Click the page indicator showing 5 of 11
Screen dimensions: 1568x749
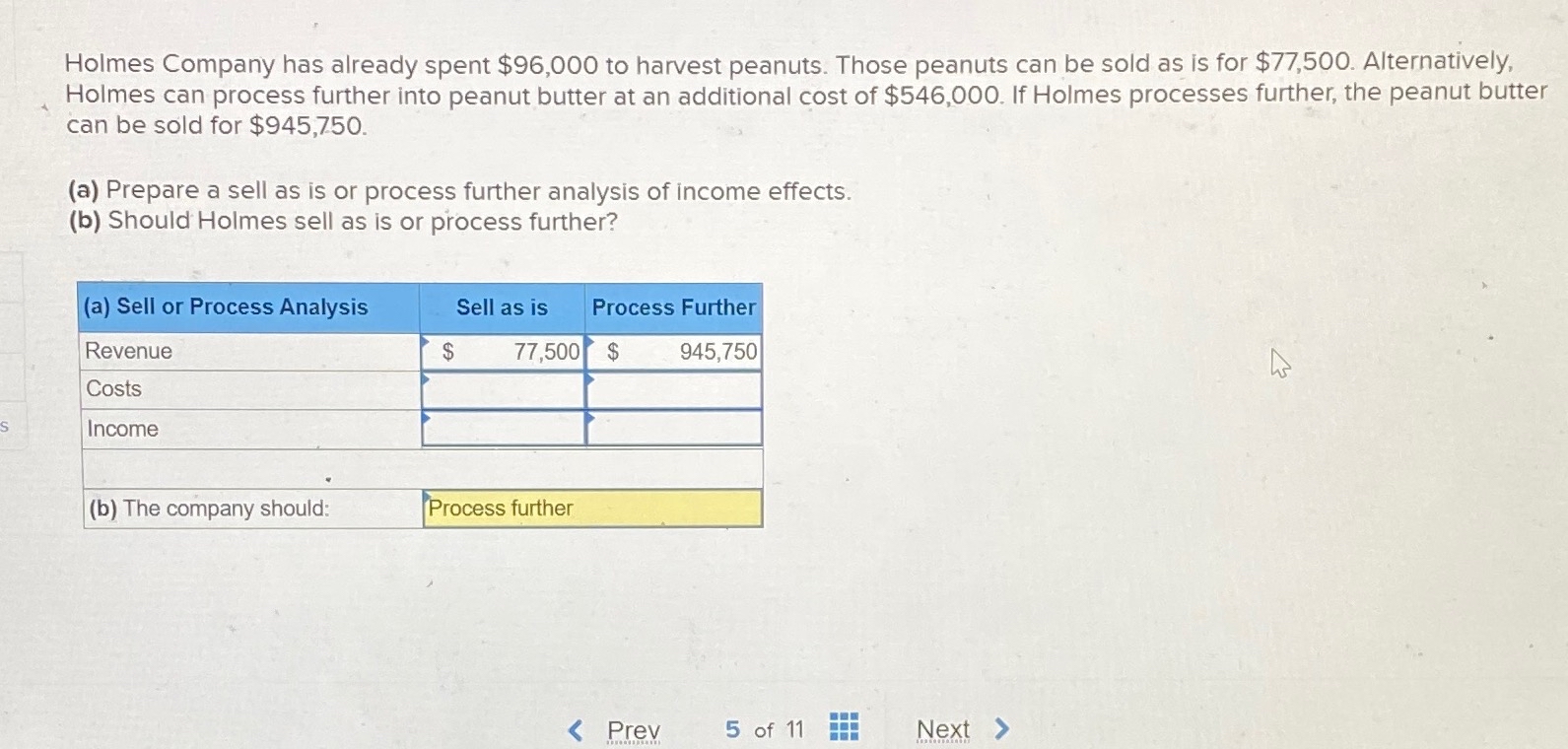pyautogui.click(x=766, y=729)
